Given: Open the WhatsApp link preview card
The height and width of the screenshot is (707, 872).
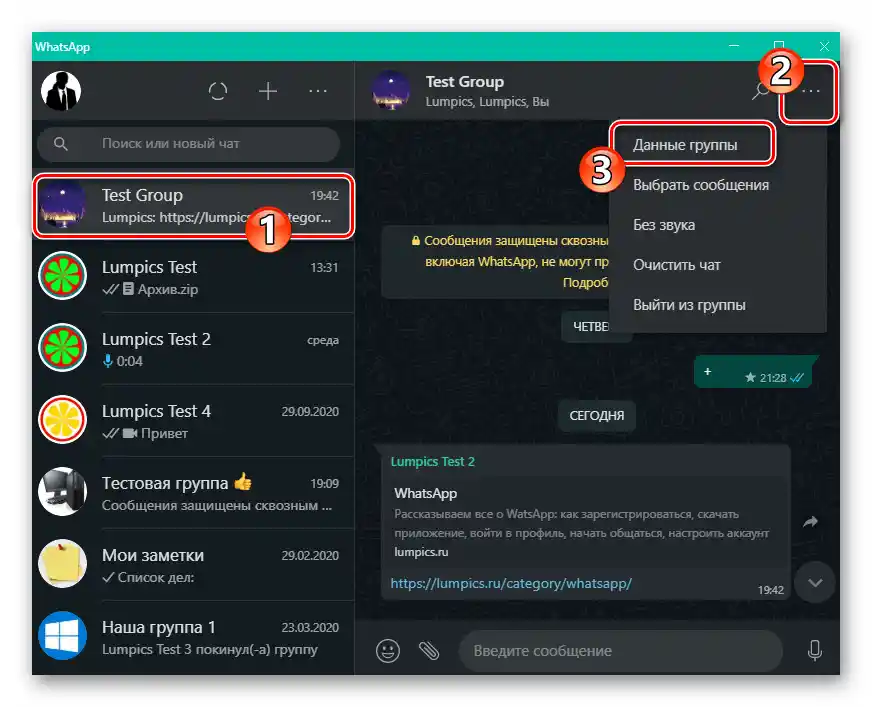Looking at the screenshot, I should [x=585, y=522].
